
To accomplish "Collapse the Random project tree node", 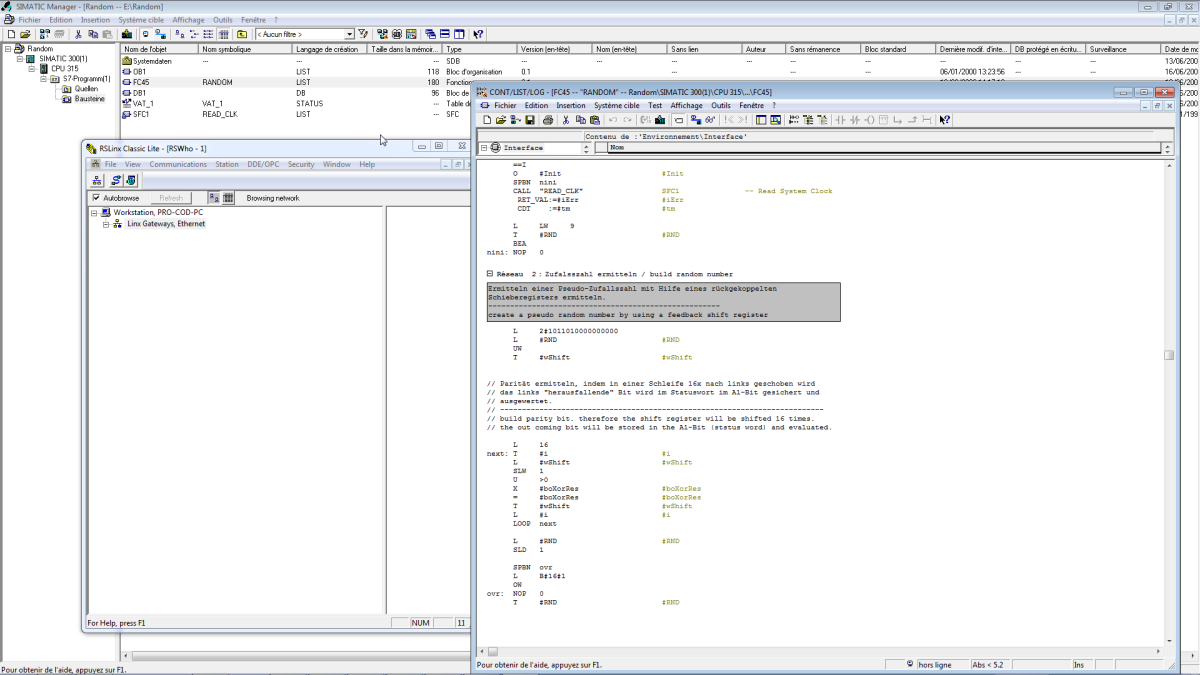I will [8, 48].
